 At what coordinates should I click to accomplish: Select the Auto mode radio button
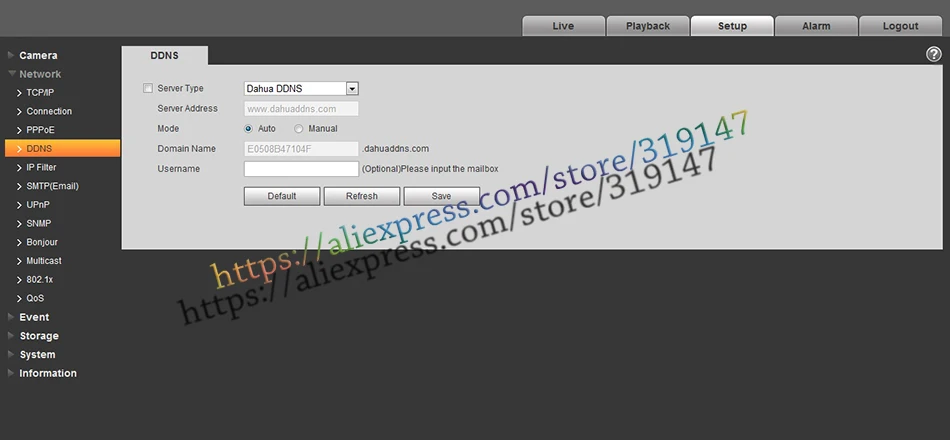(248, 128)
